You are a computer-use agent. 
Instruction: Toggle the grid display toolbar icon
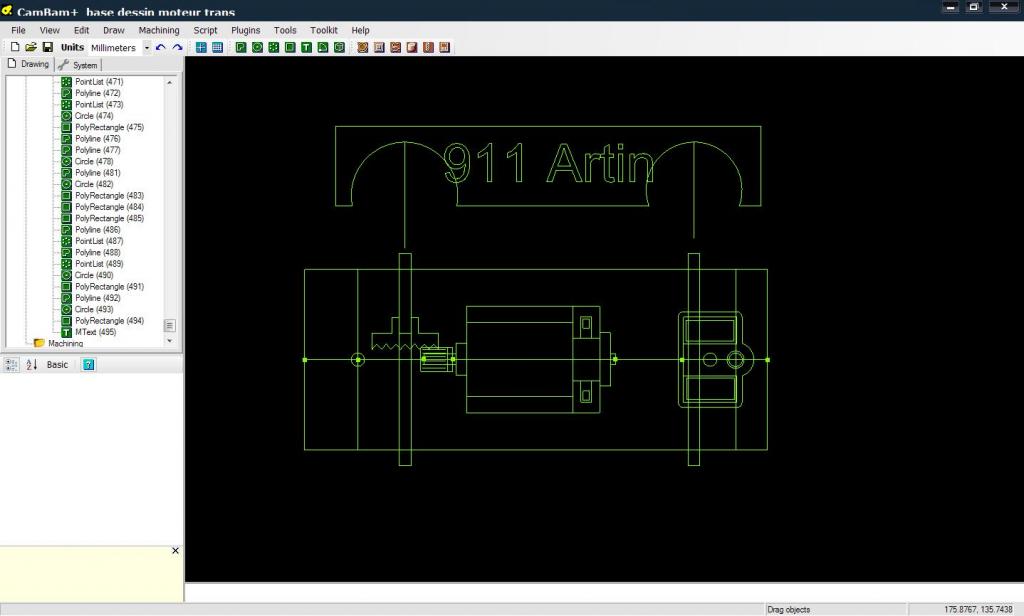point(217,47)
